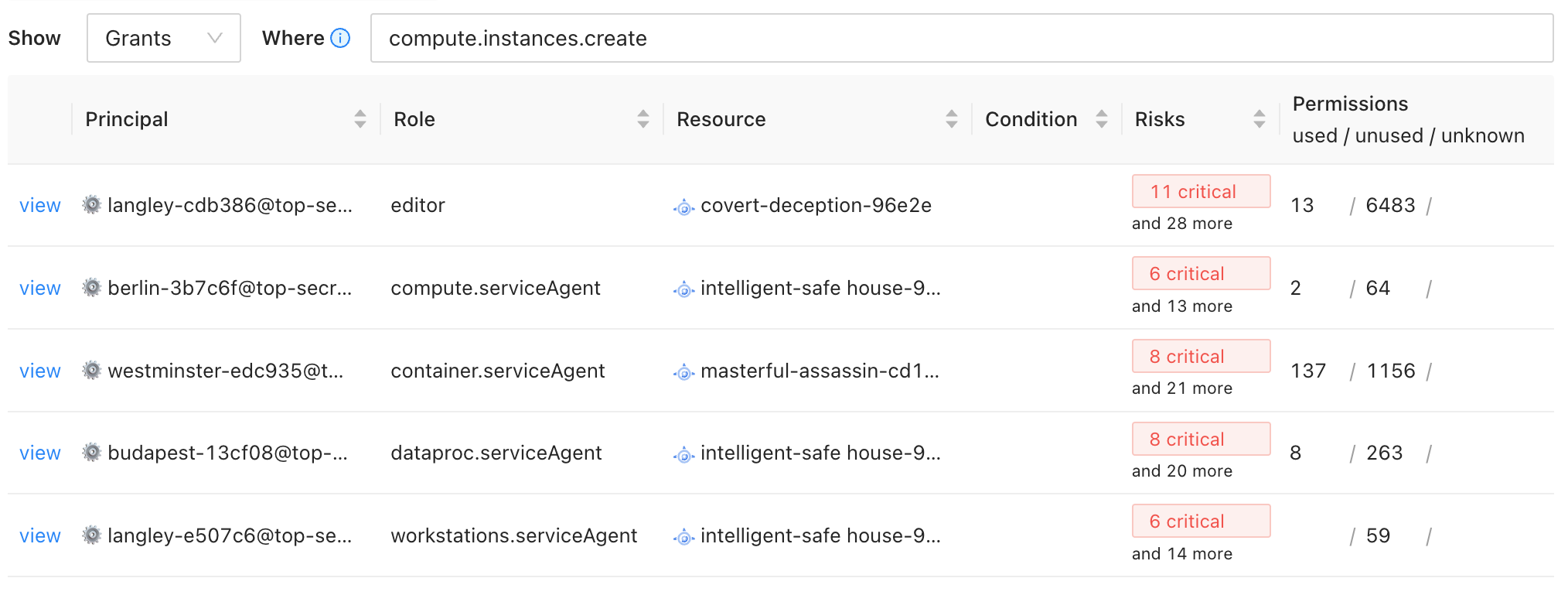Open view link for langley-cdb386 row
The height and width of the screenshot is (602, 1568).
40,206
